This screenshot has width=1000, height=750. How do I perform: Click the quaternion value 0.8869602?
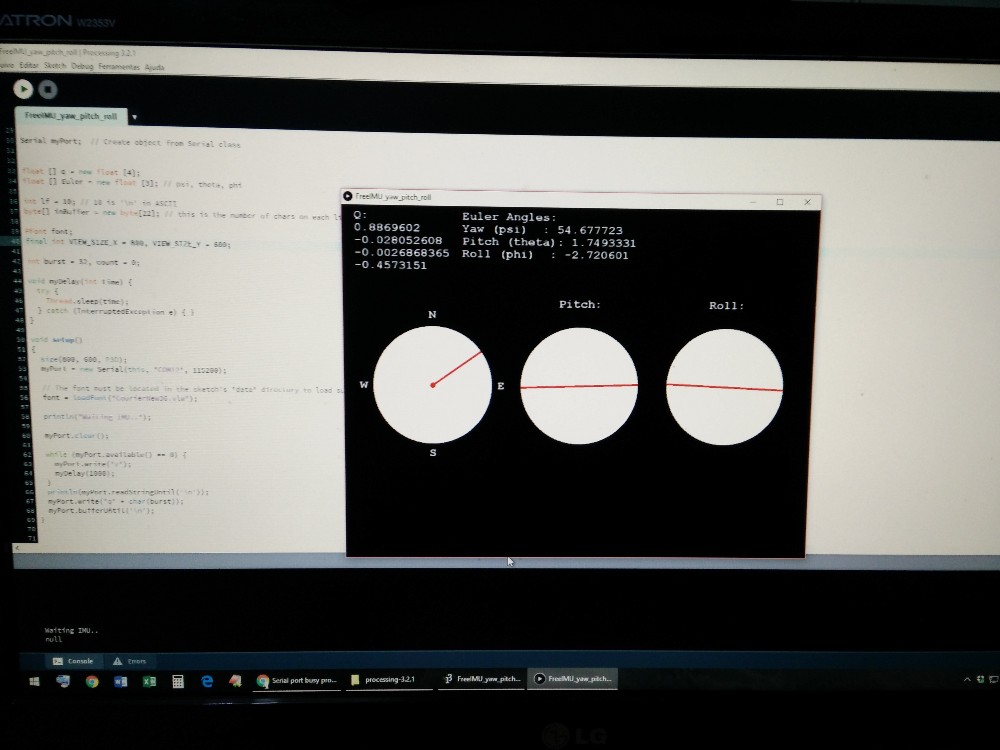tap(387, 228)
